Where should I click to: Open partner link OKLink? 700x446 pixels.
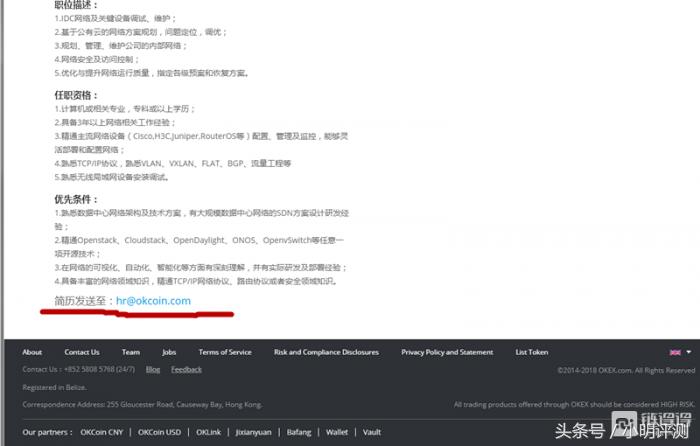pos(208,432)
